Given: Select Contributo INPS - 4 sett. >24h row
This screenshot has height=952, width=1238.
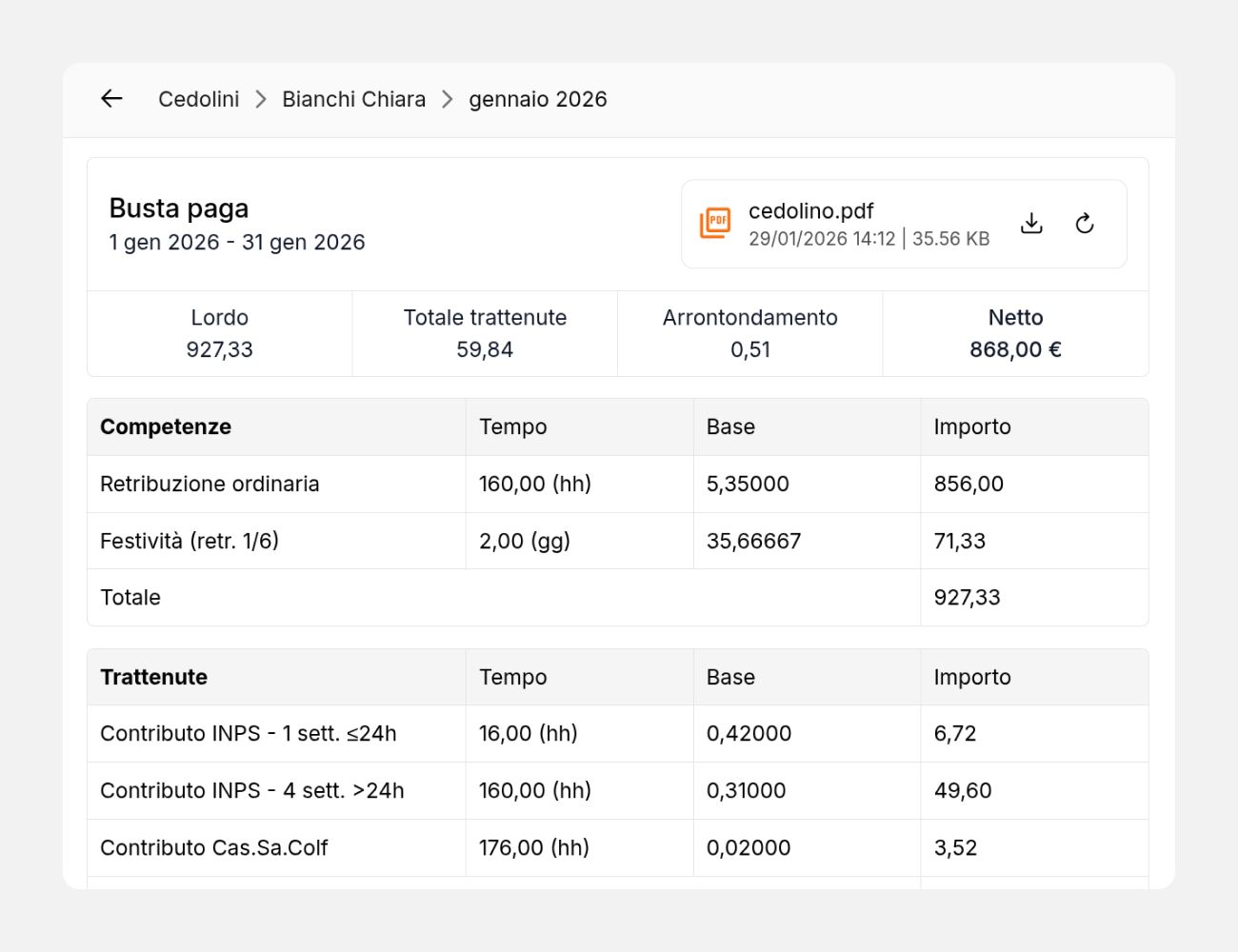Looking at the screenshot, I should point(252,790).
